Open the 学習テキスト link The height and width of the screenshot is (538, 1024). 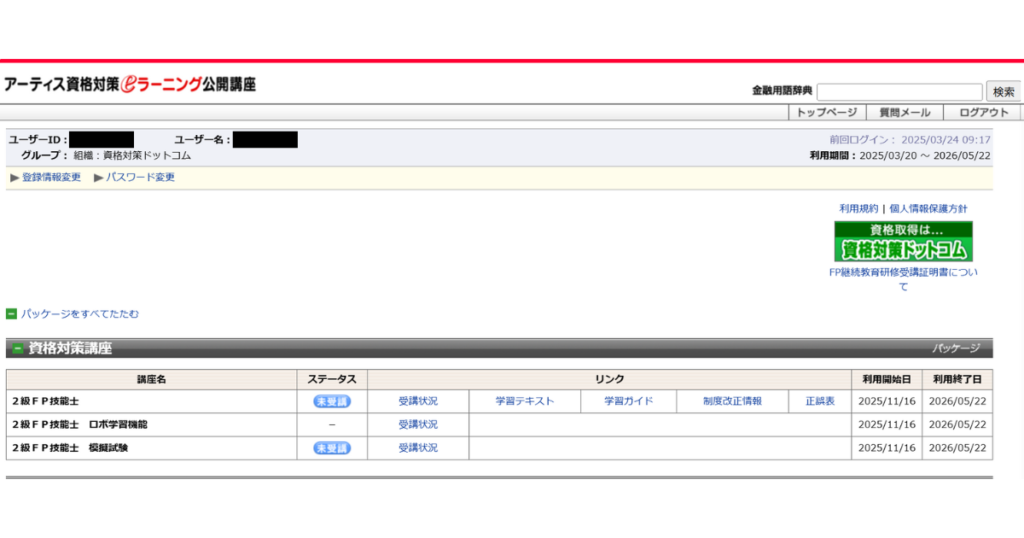[524, 401]
